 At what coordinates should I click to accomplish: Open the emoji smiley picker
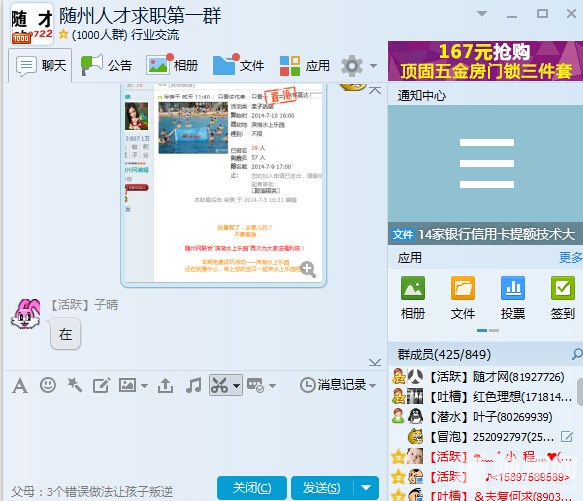[48, 385]
